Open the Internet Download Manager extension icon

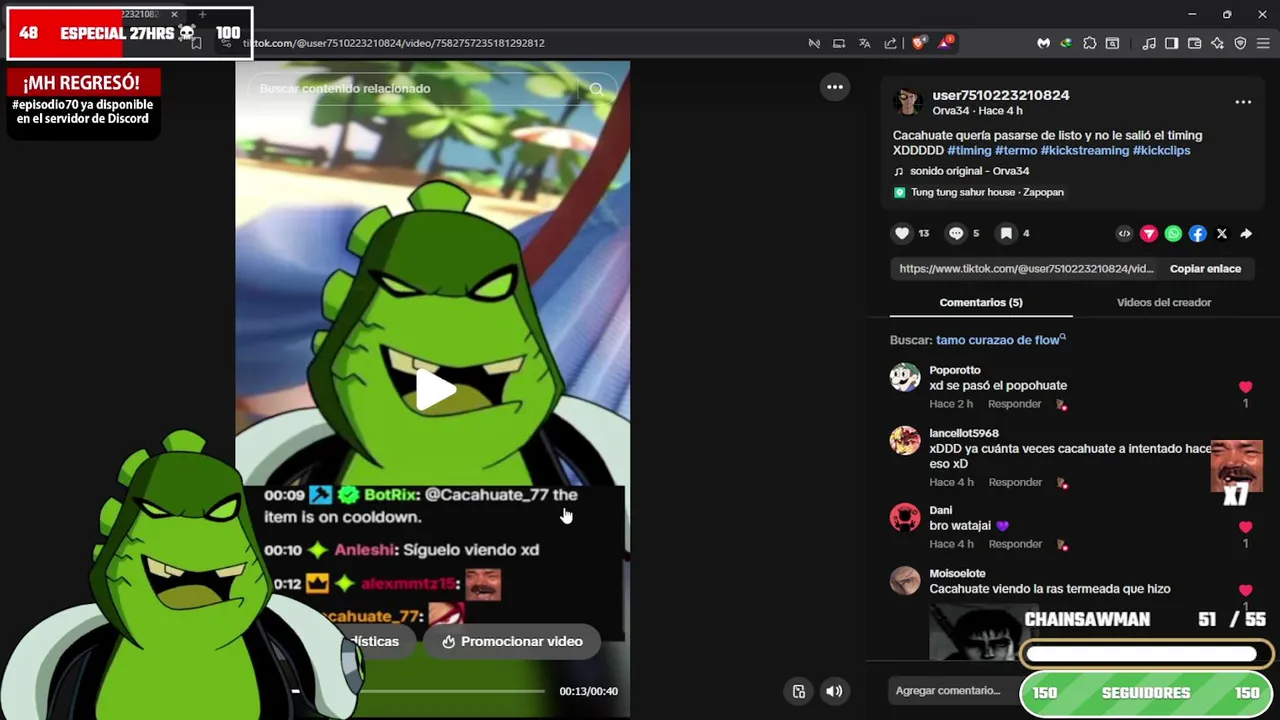pyautogui.click(x=1066, y=43)
